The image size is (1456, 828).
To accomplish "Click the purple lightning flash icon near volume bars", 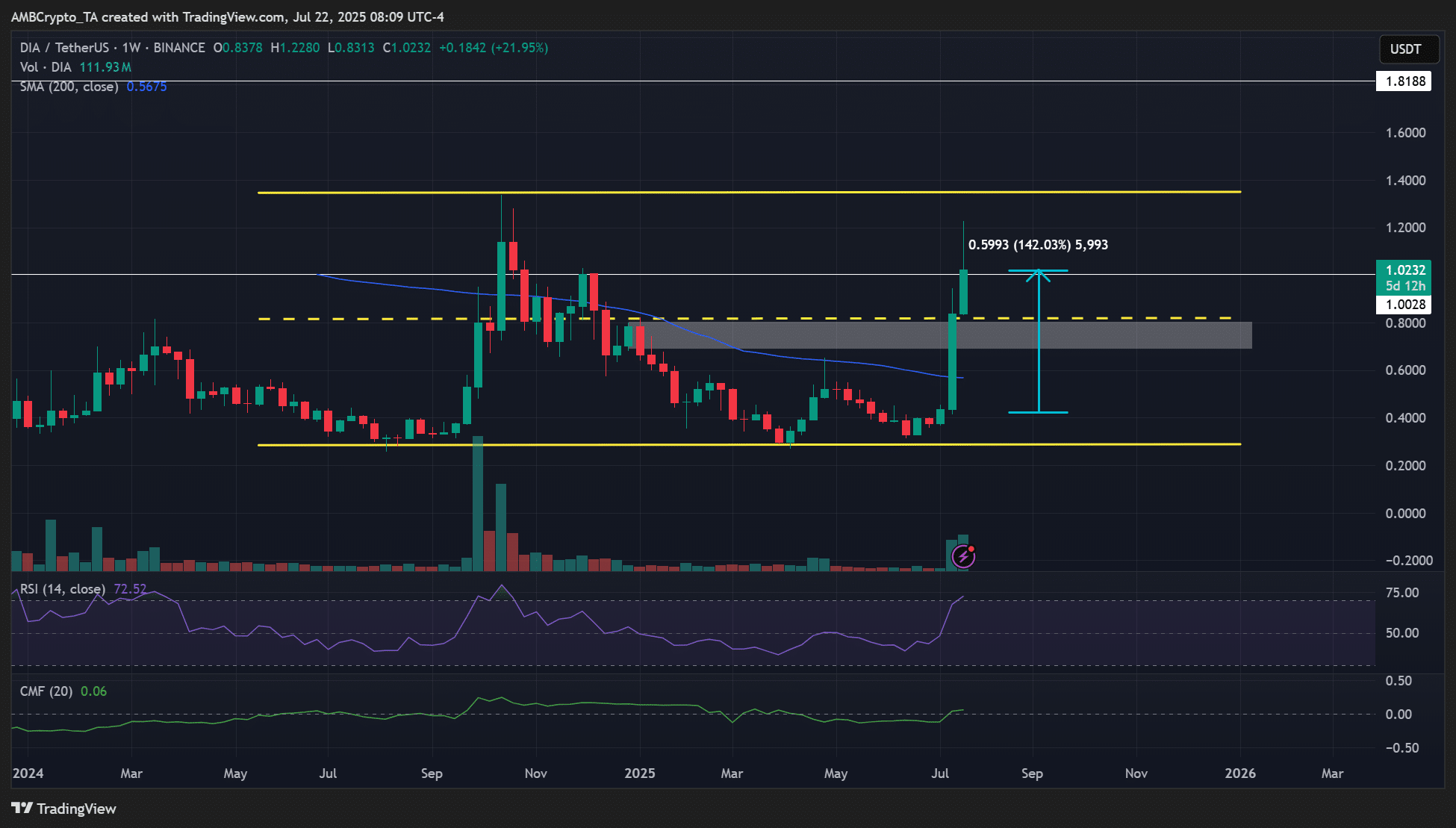I will [963, 556].
